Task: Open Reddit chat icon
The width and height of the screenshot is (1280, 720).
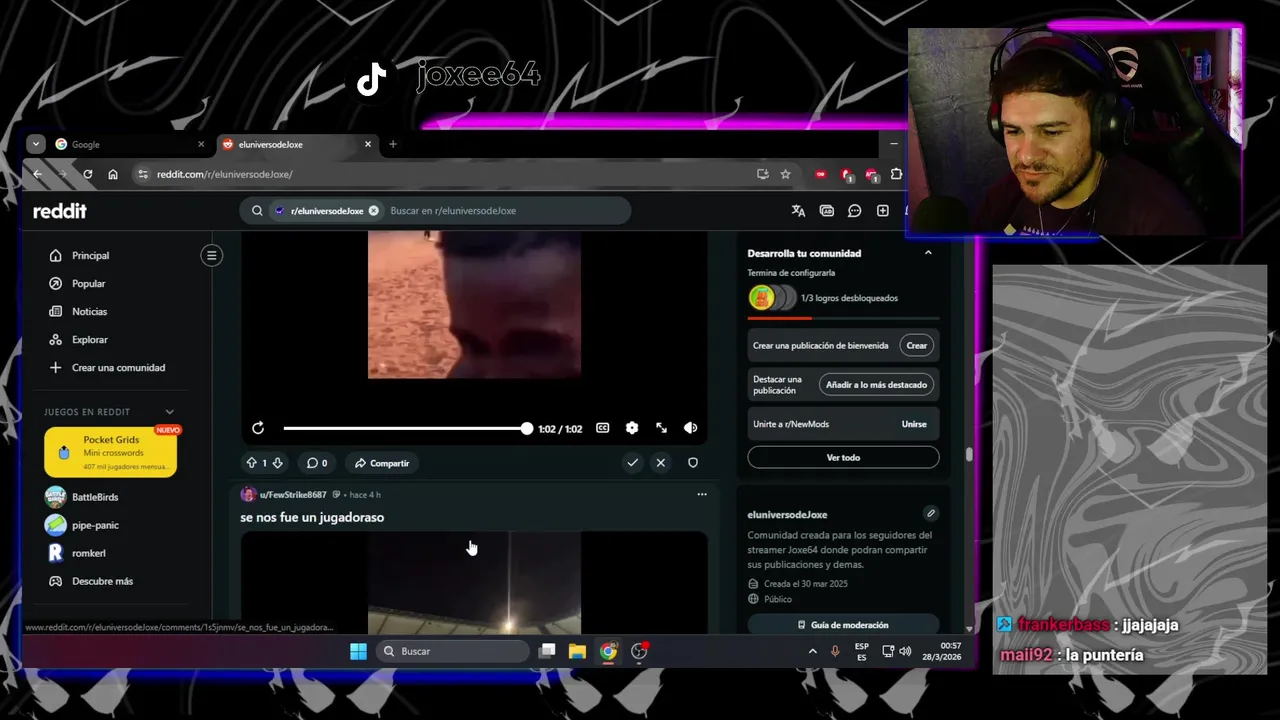Action: click(854, 211)
